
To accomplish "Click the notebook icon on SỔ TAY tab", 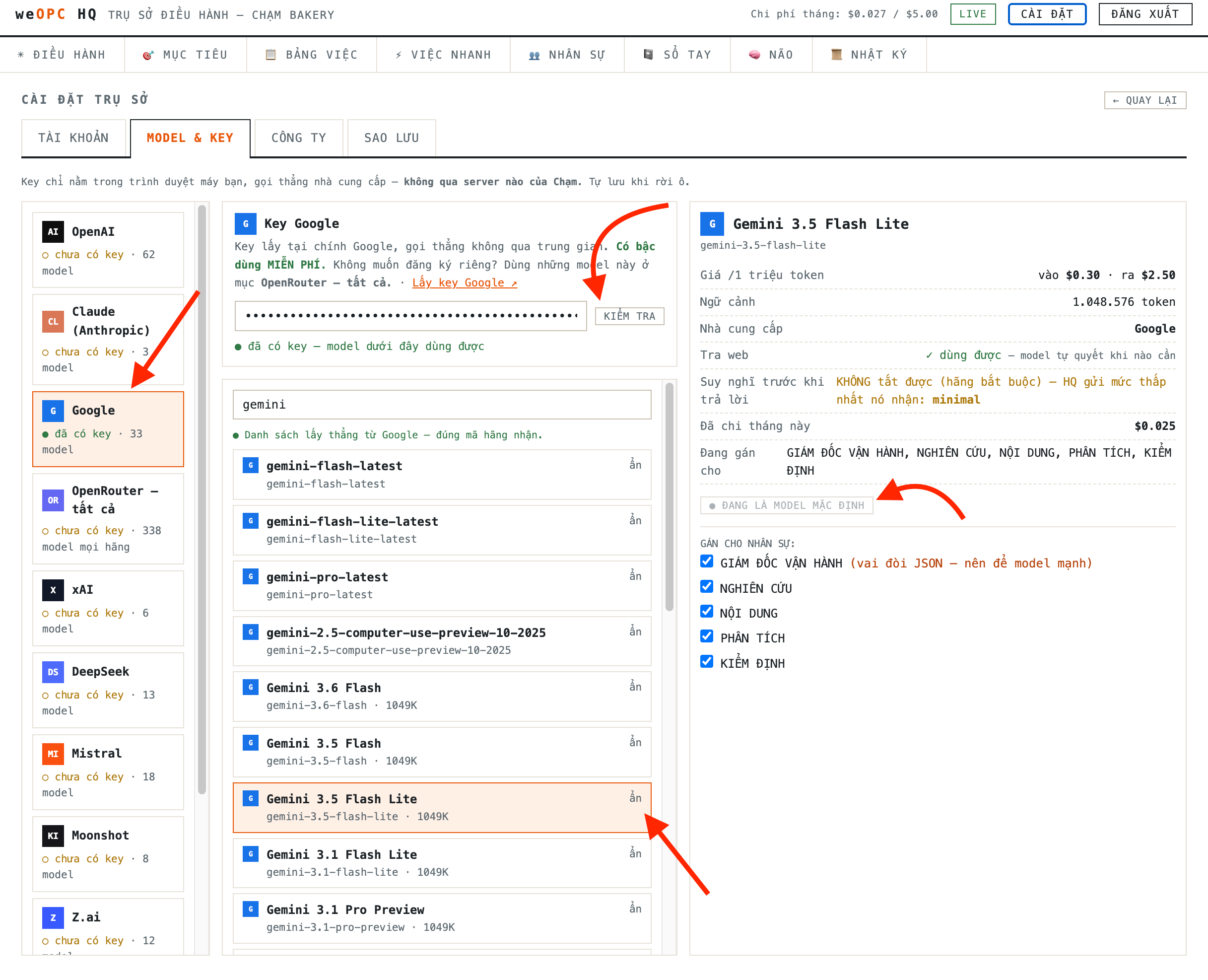I will point(648,55).
